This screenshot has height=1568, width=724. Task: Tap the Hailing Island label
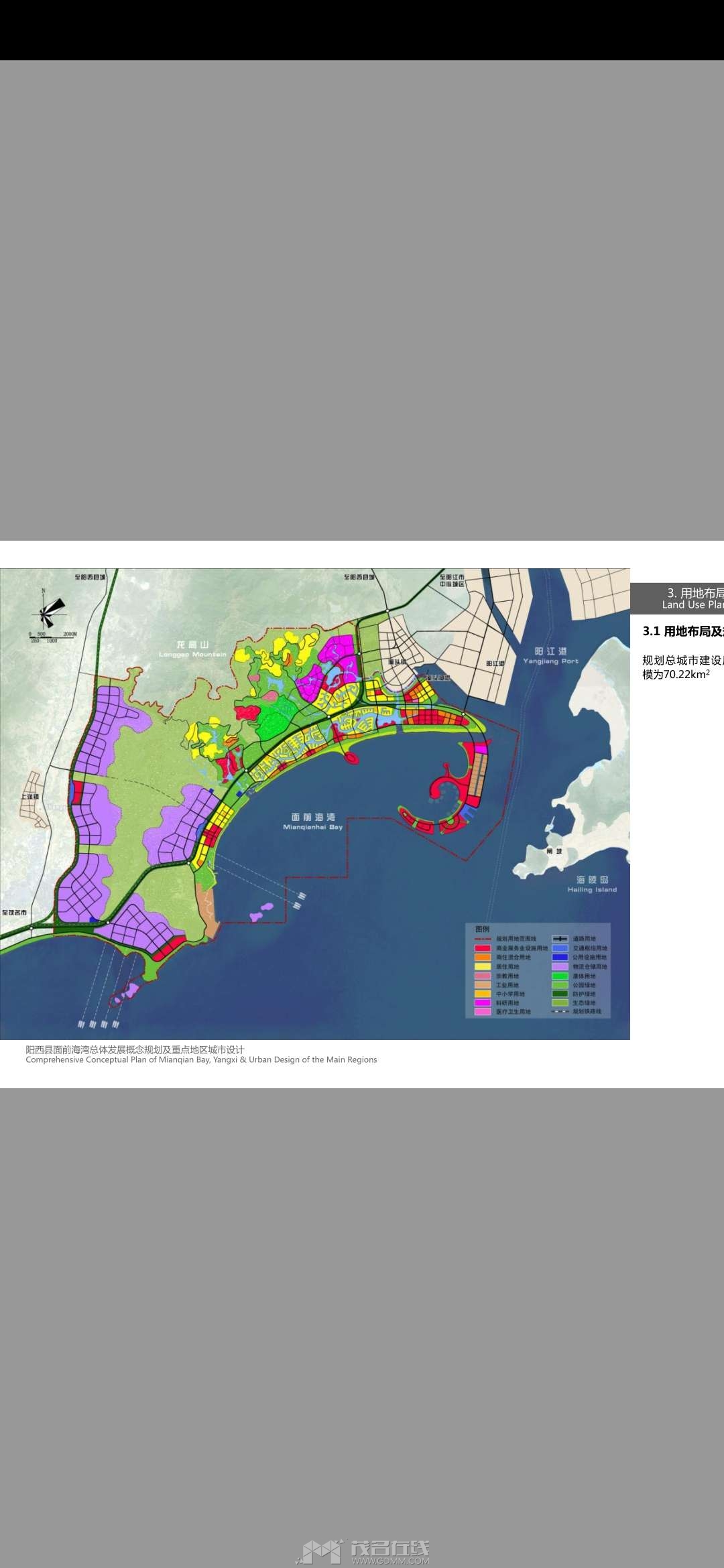tap(592, 885)
